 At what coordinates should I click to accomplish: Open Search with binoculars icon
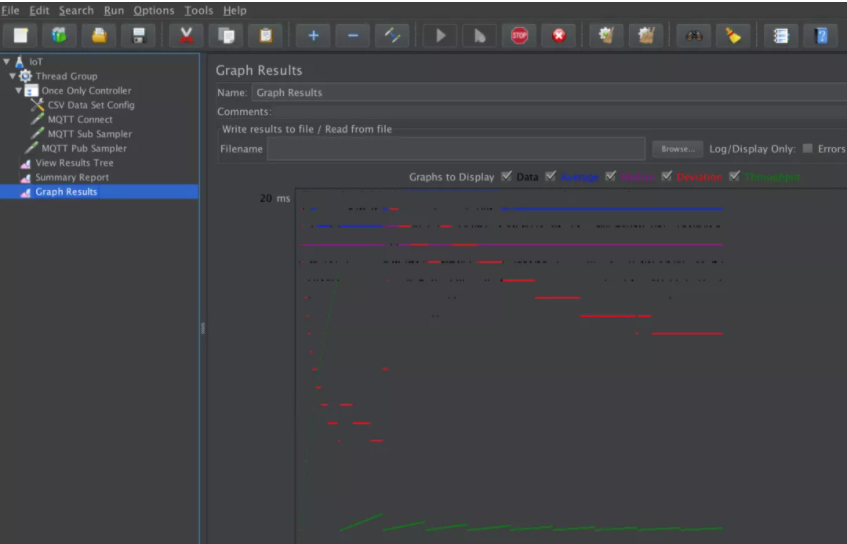click(694, 36)
